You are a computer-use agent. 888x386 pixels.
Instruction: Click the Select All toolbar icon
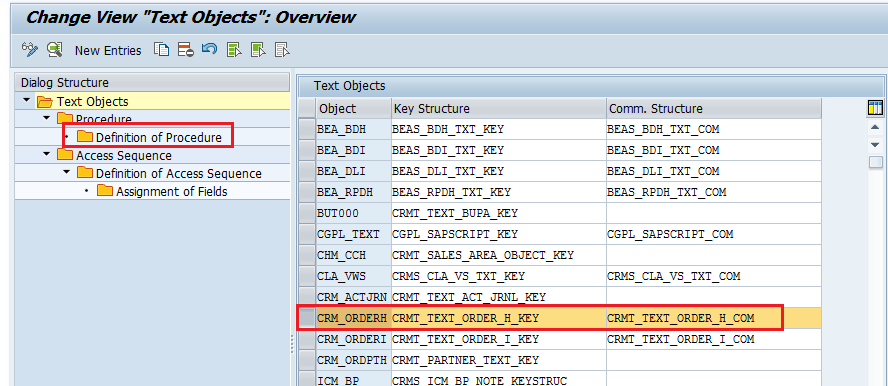pyautogui.click(x=234, y=50)
